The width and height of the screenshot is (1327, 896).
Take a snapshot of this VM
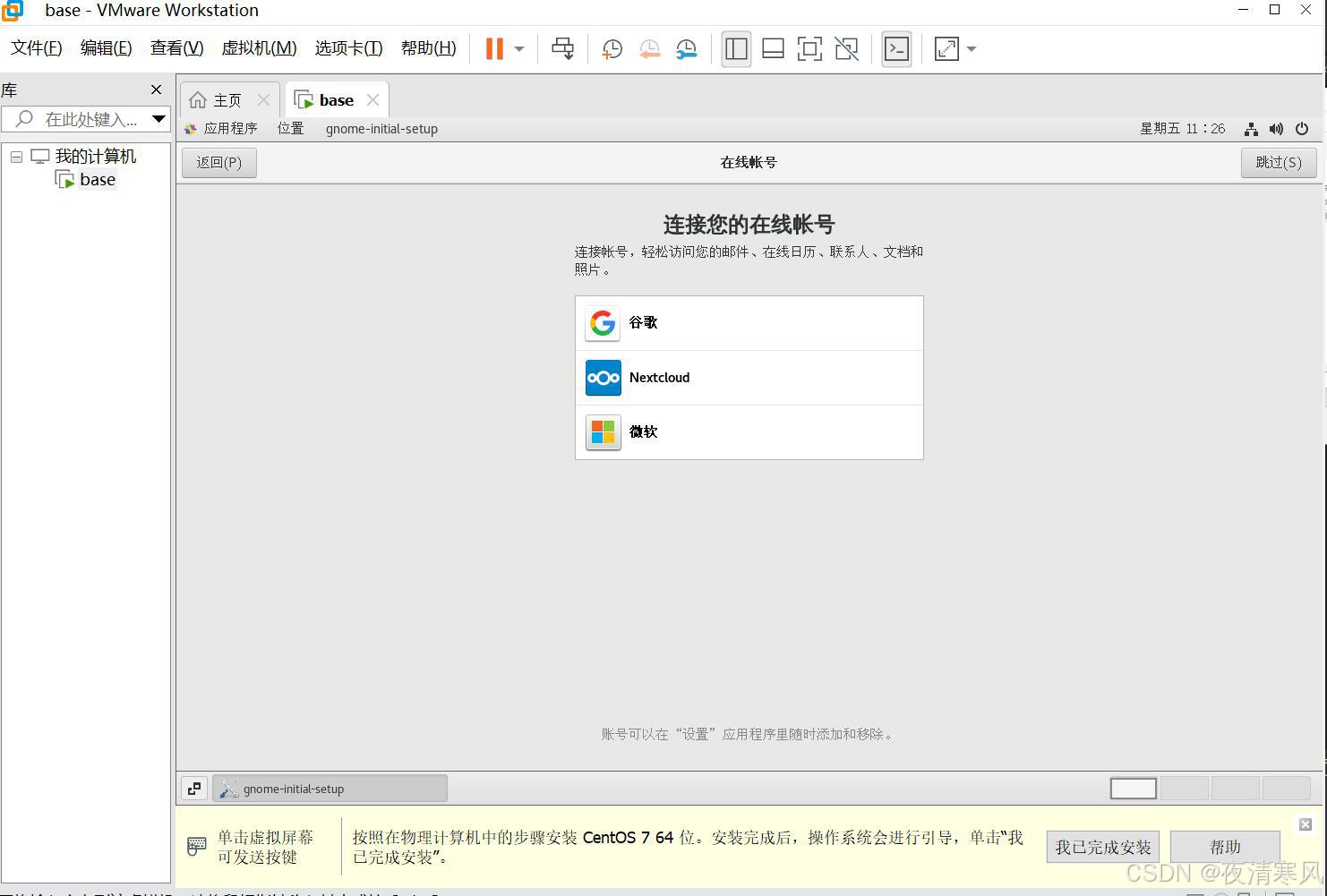click(x=612, y=49)
